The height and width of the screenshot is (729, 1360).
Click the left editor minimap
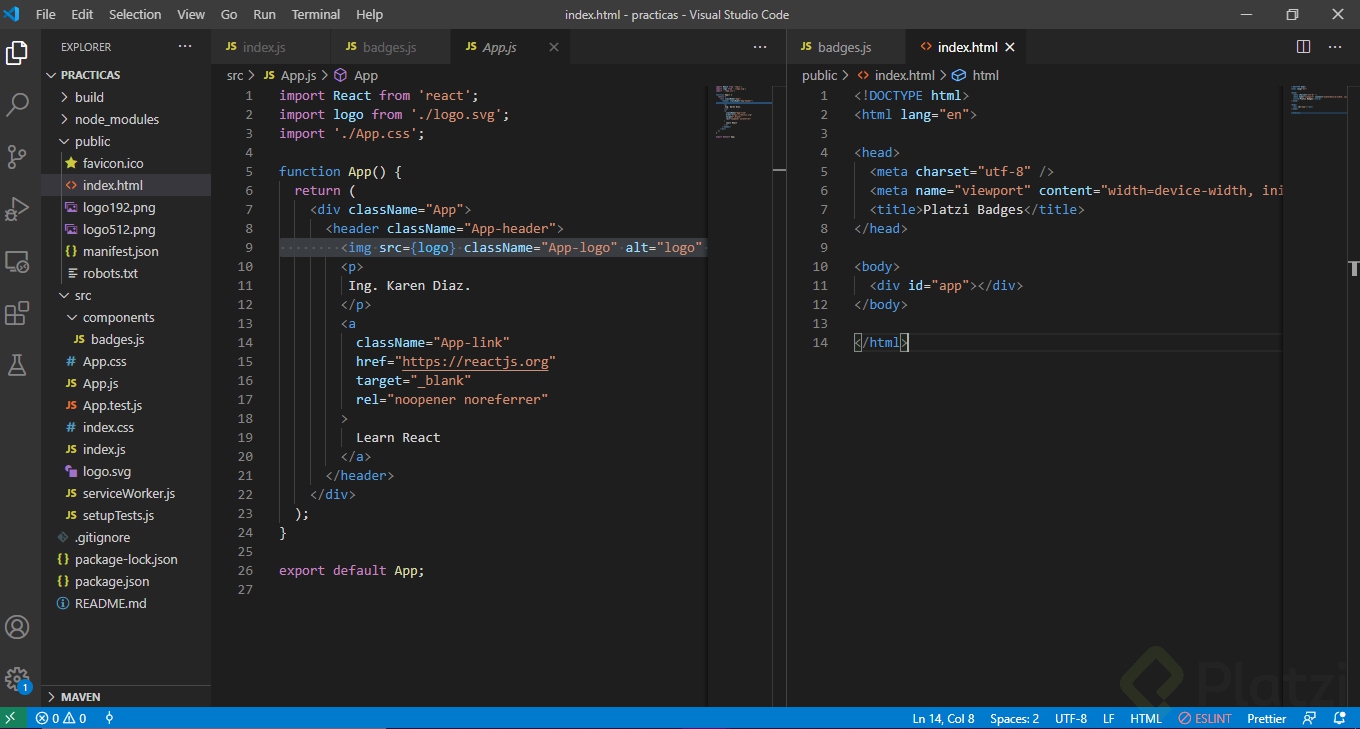coord(739,110)
